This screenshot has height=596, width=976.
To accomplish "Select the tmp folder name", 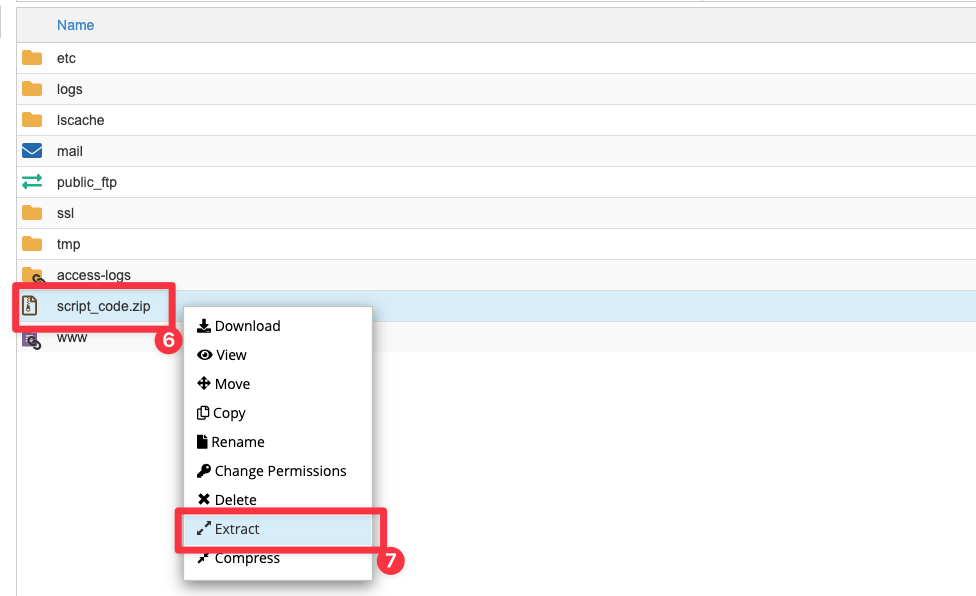I will point(68,244).
